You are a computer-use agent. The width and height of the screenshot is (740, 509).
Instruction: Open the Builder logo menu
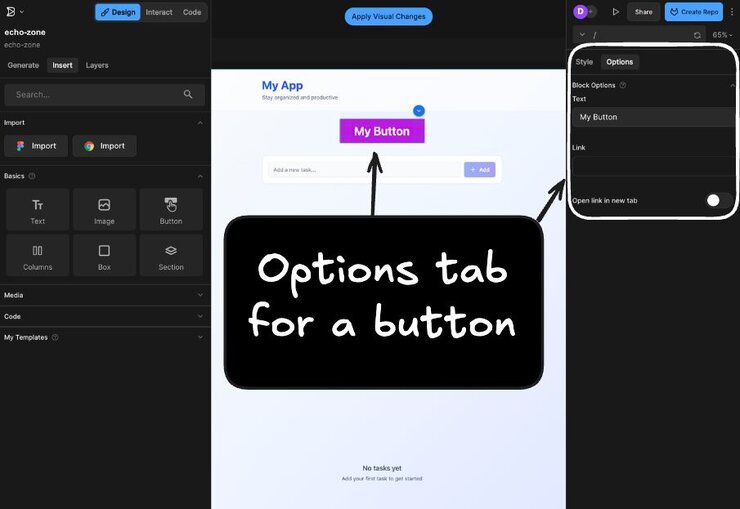tap(11, 11)
